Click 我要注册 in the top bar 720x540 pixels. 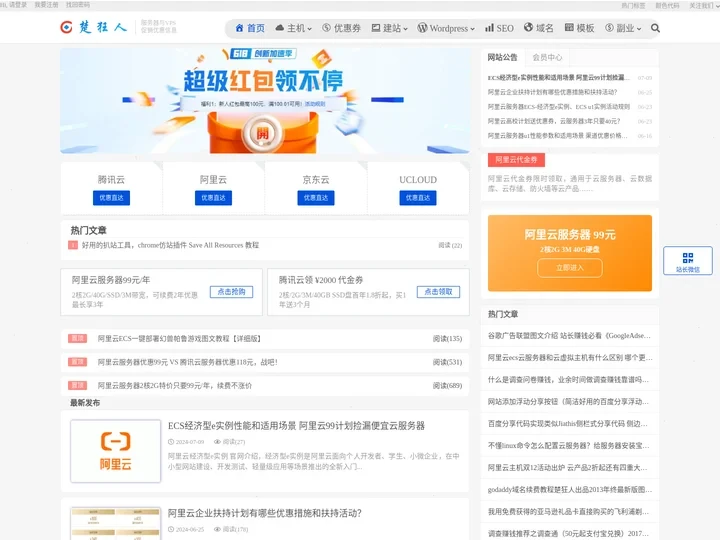(x=46, y=5)
